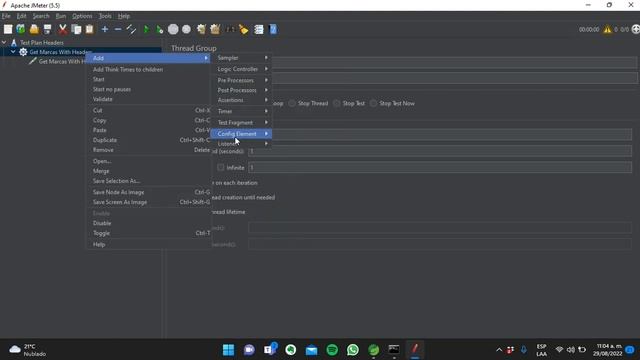Expand the Timer submenu
Image resolution: width=640 pixels, height=360 pixels.
(241, 111)
